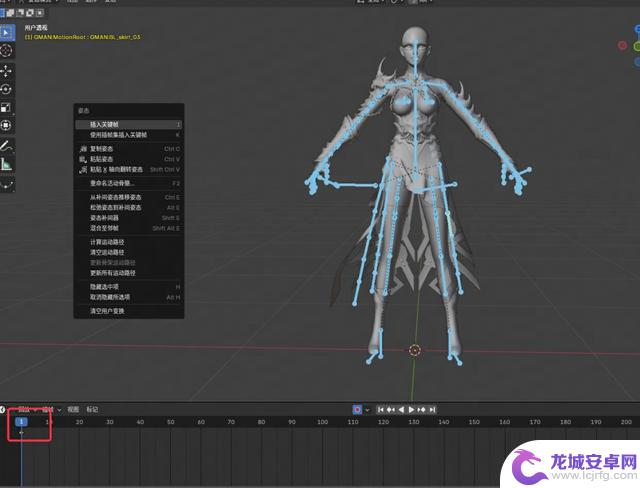Open the timeline playback dropdown
This screenshot has width=640, height=488.
click(27, 409)
